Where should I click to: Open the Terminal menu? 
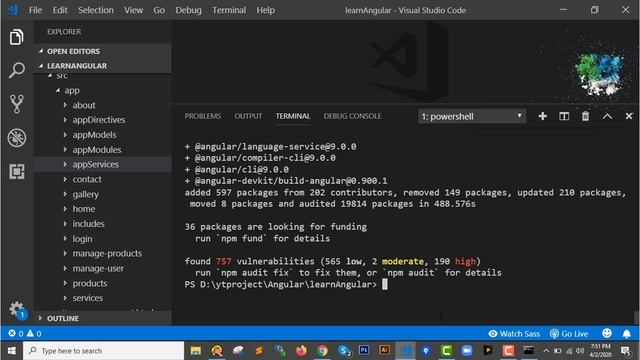click(229, 10)
